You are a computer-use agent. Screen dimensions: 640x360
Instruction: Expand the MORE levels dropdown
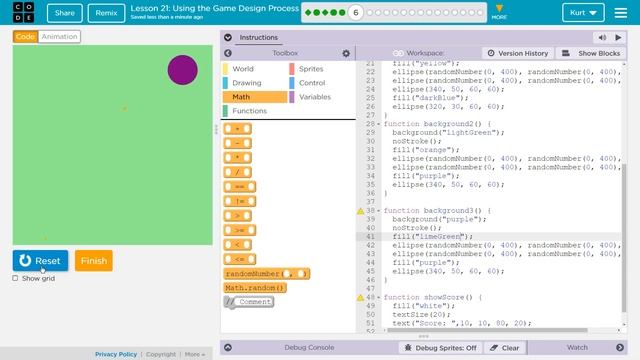pos(499,12)
